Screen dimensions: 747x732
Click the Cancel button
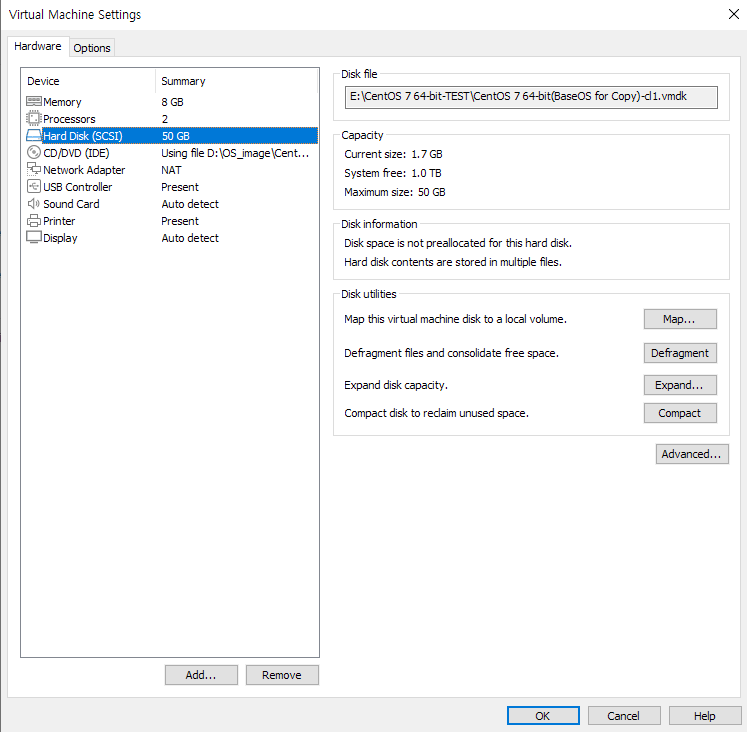tap(624, 716)
